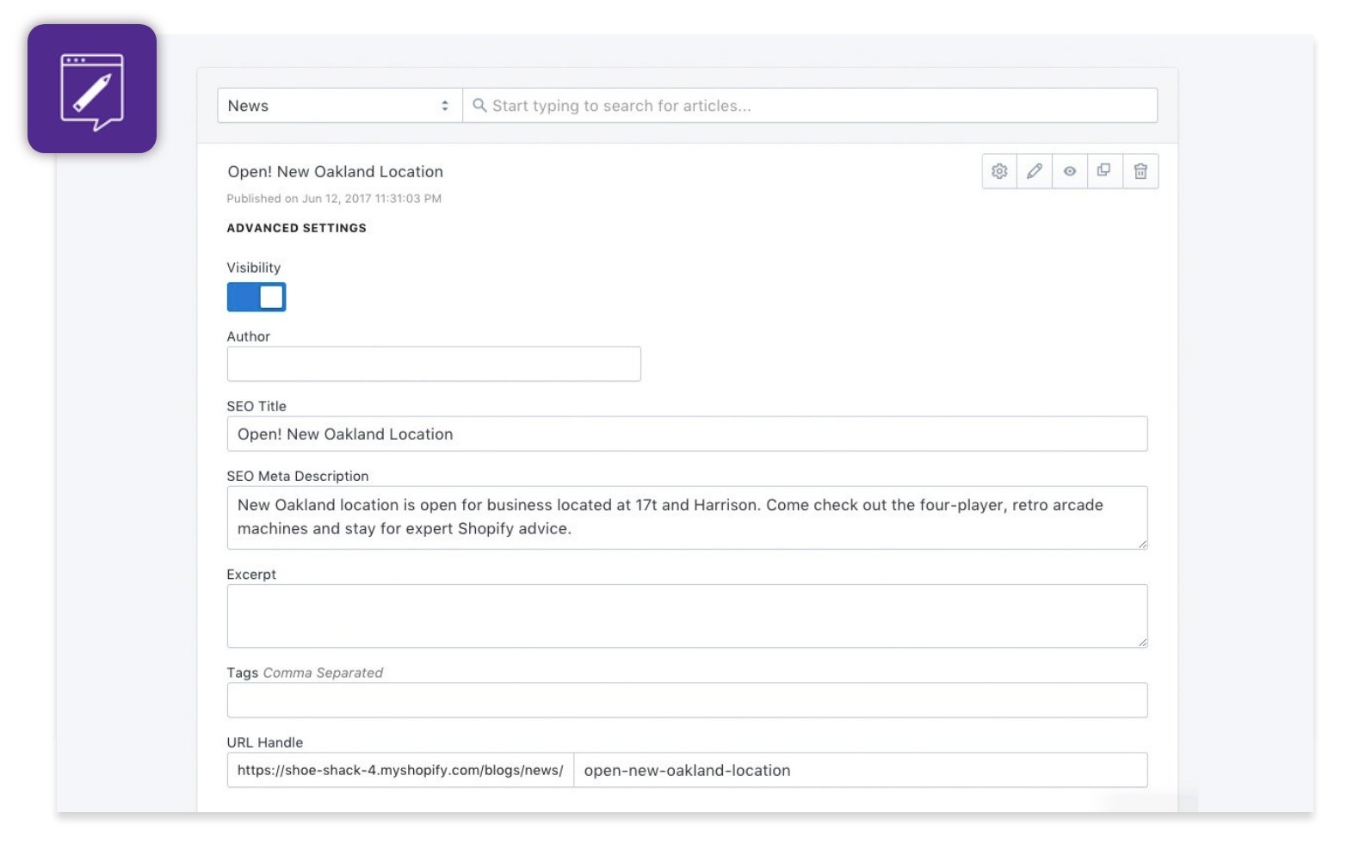The height and width of the screenshot is (868, 1372).
Task: Focus the Tags comma separated field
Action: 687,700
